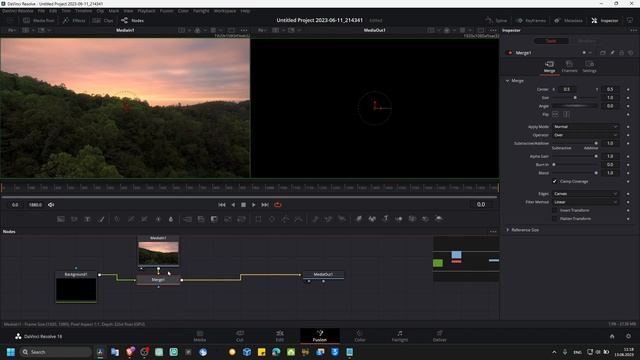This screenshot has width=640, height=360.
Task: Switch to the Edit page
Action: tap(280, 336)
